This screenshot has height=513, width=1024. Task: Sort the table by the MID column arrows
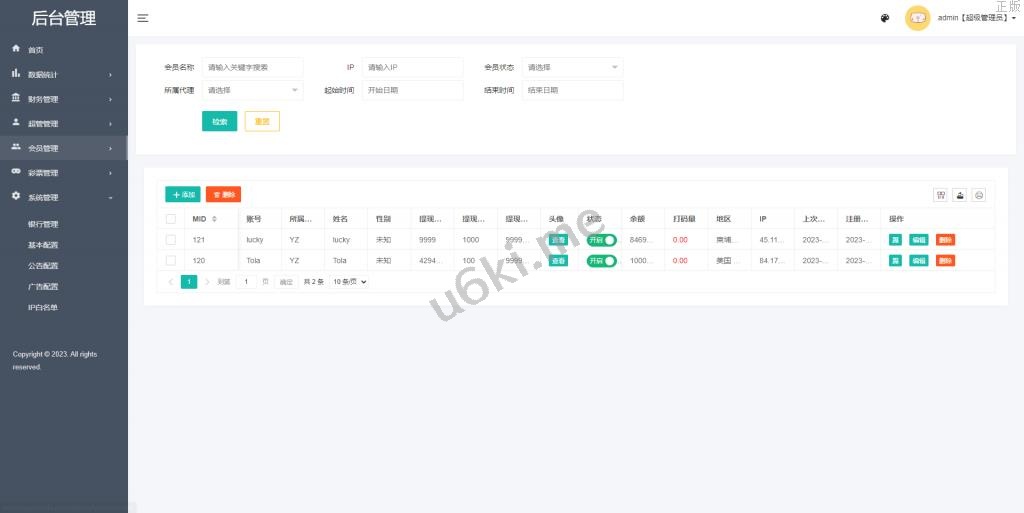[214, 219]
